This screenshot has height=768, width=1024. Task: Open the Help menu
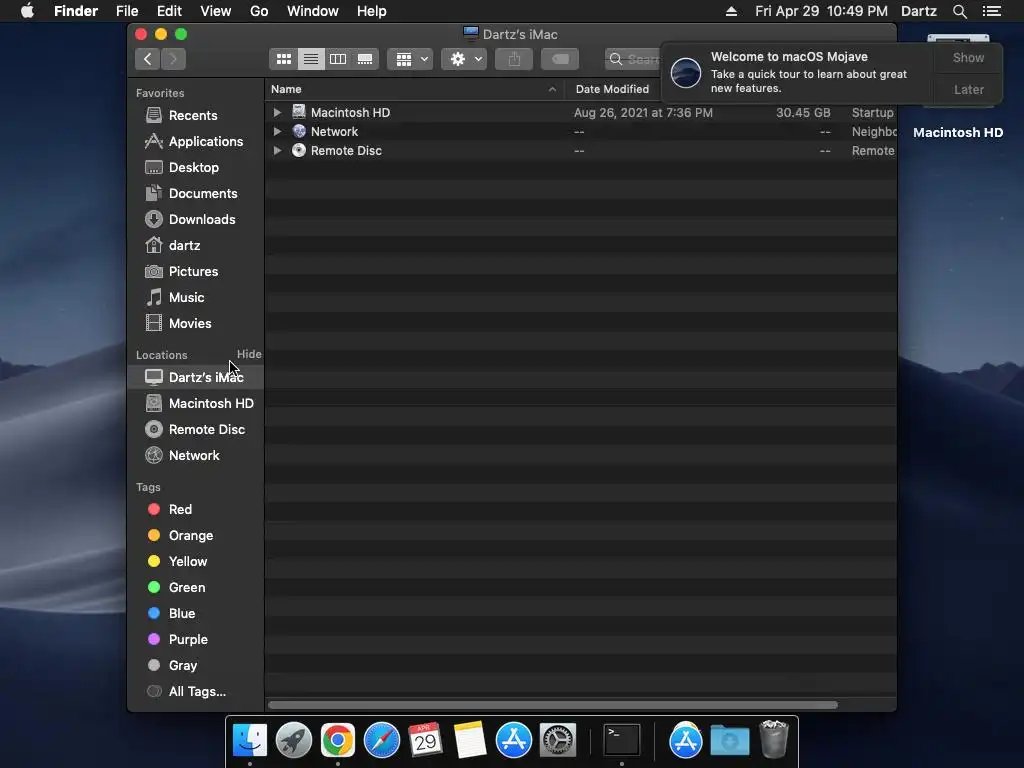pyautogui.click(x=372, y=11)
